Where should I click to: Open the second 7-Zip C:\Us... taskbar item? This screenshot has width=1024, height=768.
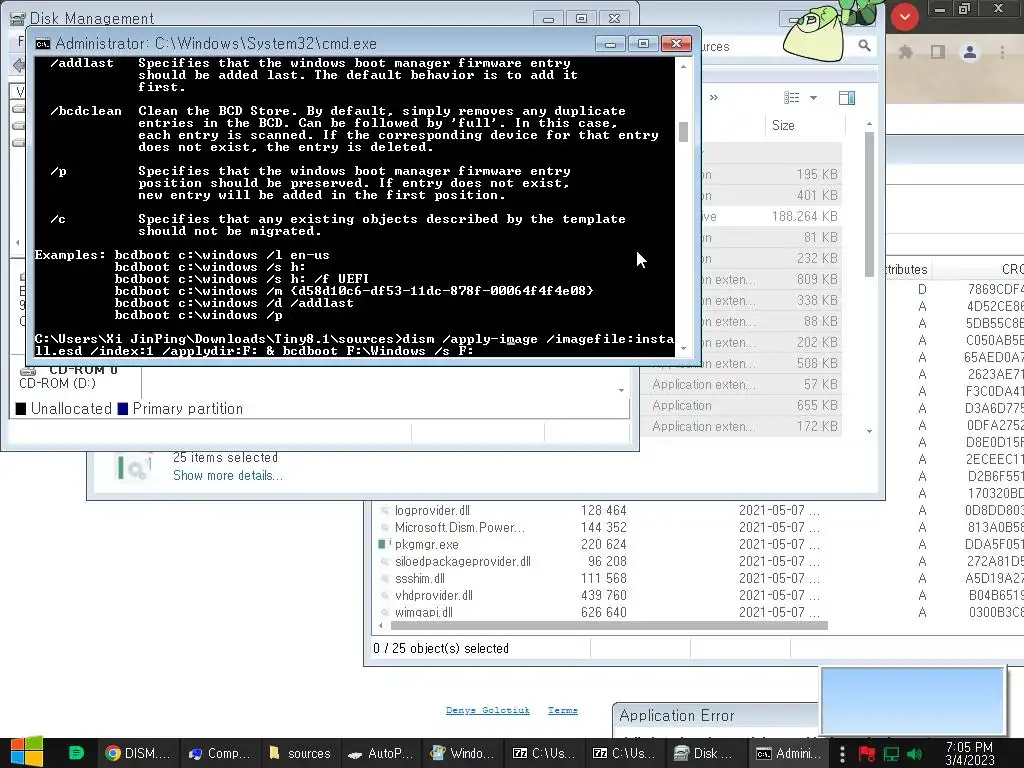coord(624,753)
